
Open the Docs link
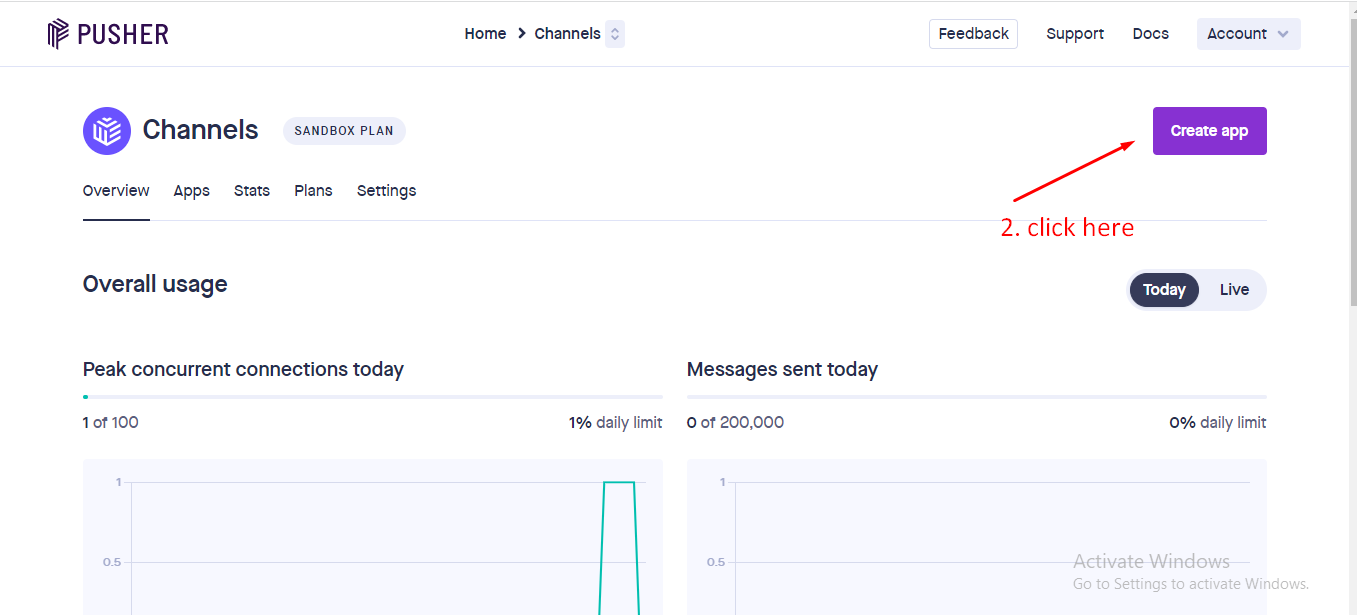1150,34
